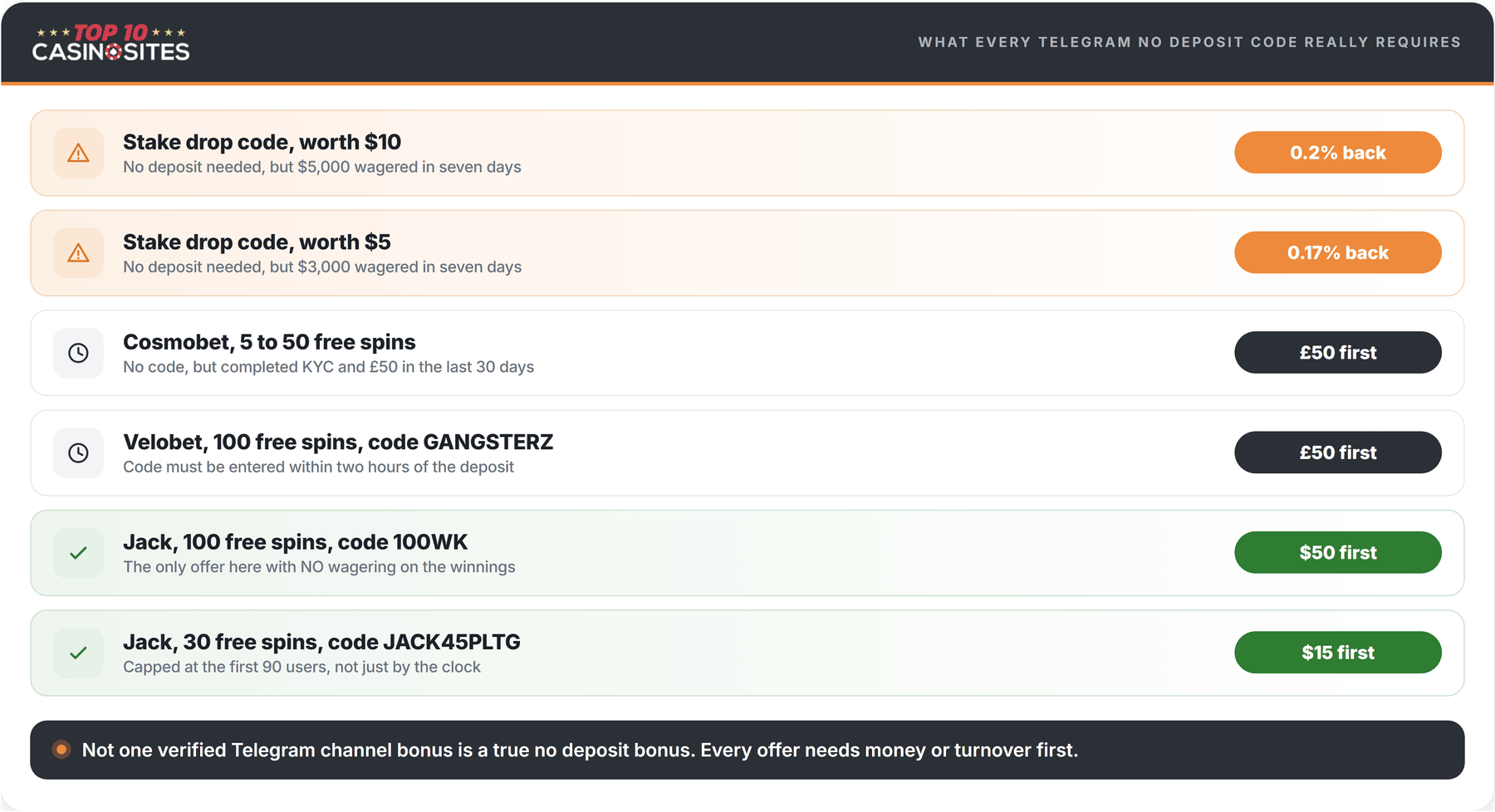This screenshot has height=812, width=1495.
Task: Select the text '$3,000 wagered in seven days'
Action: pos(409,267)
